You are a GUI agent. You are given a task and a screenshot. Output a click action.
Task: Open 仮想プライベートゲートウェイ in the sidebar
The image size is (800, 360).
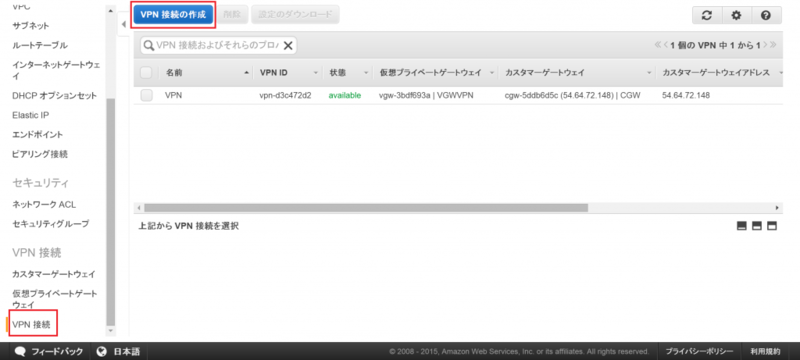coord(55,299)
